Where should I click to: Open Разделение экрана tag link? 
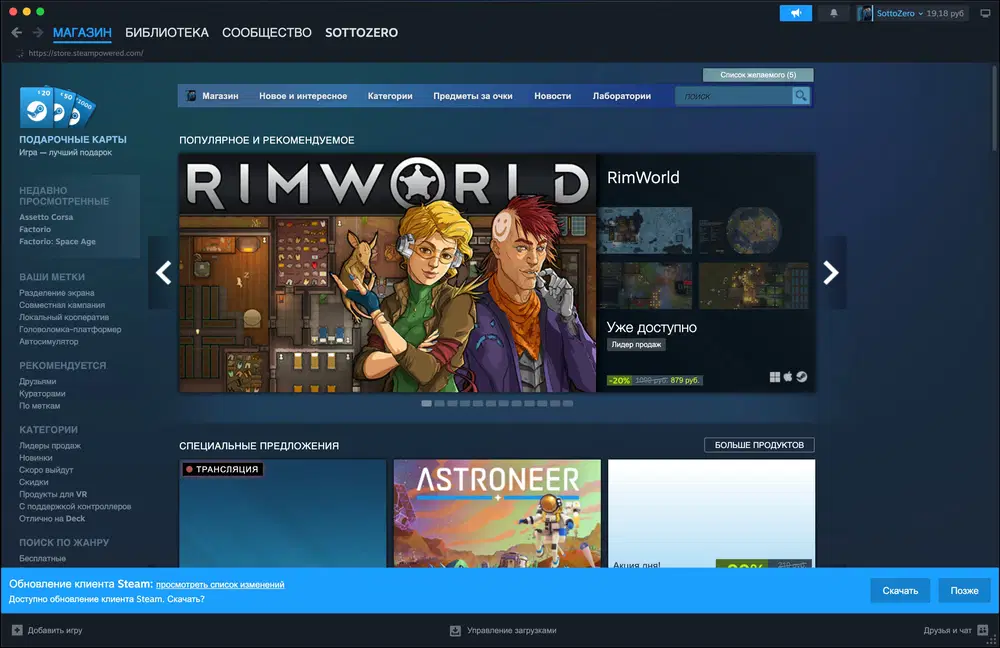click(x=57, y=293)
